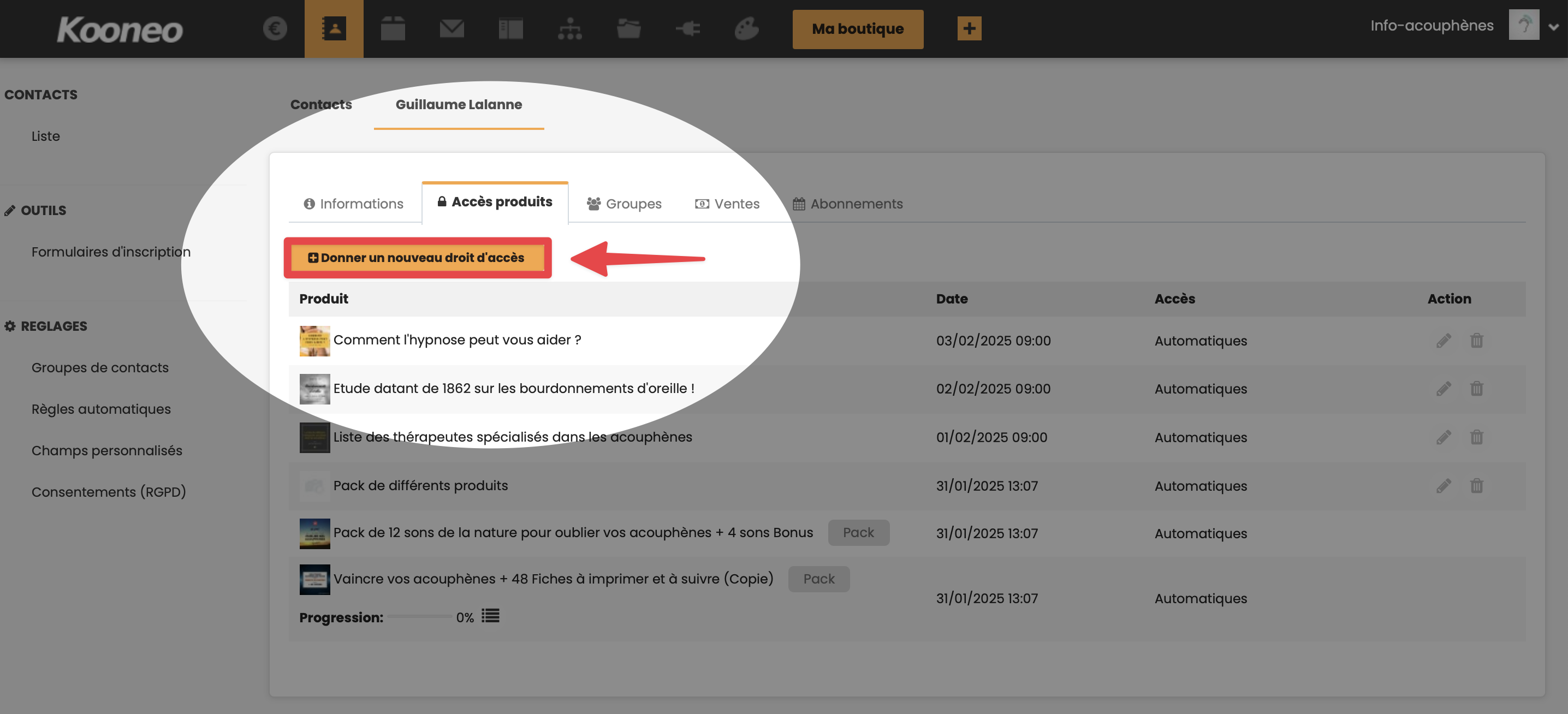Click product name Pack de différents produits
This screenshot has height=714, width=1568.
tap(420, 486)
